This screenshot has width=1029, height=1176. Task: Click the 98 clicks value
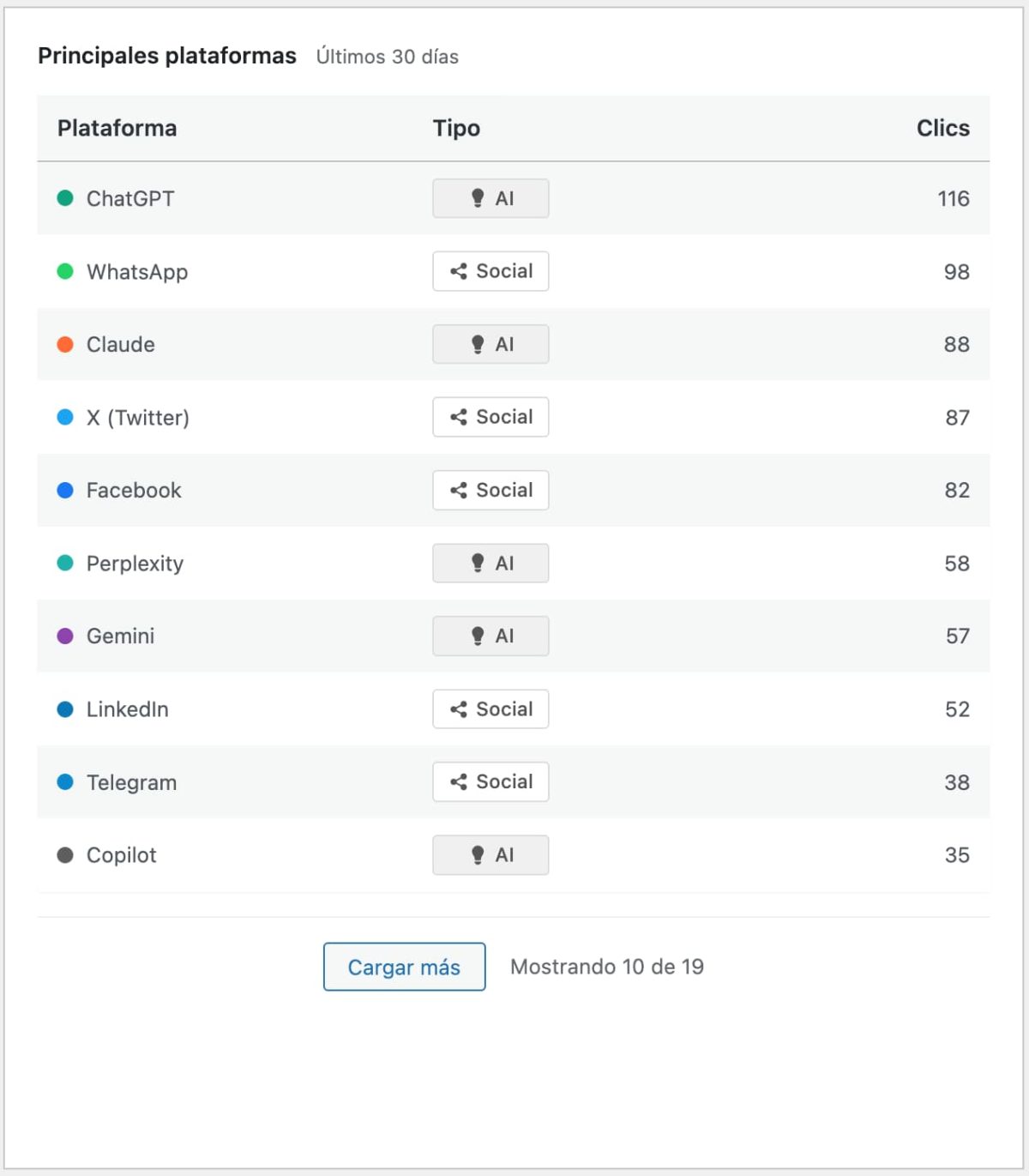(957, 272)
